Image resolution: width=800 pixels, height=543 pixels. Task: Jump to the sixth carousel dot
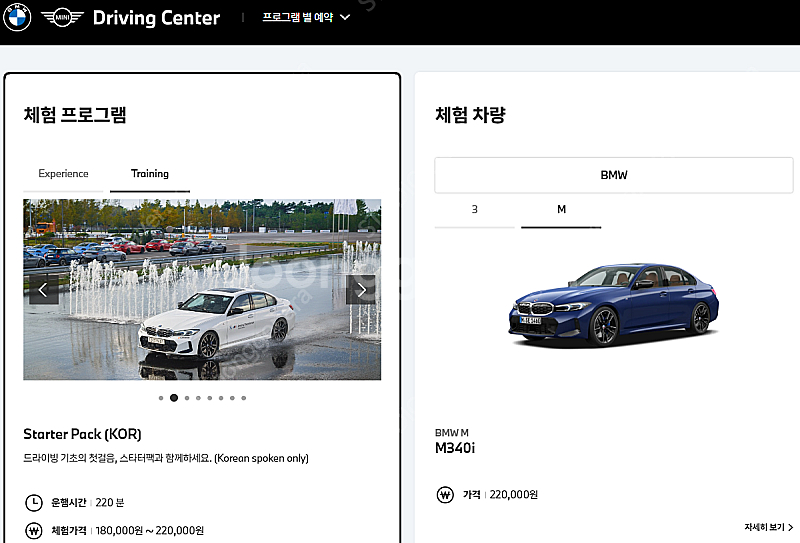pos(221,398)
